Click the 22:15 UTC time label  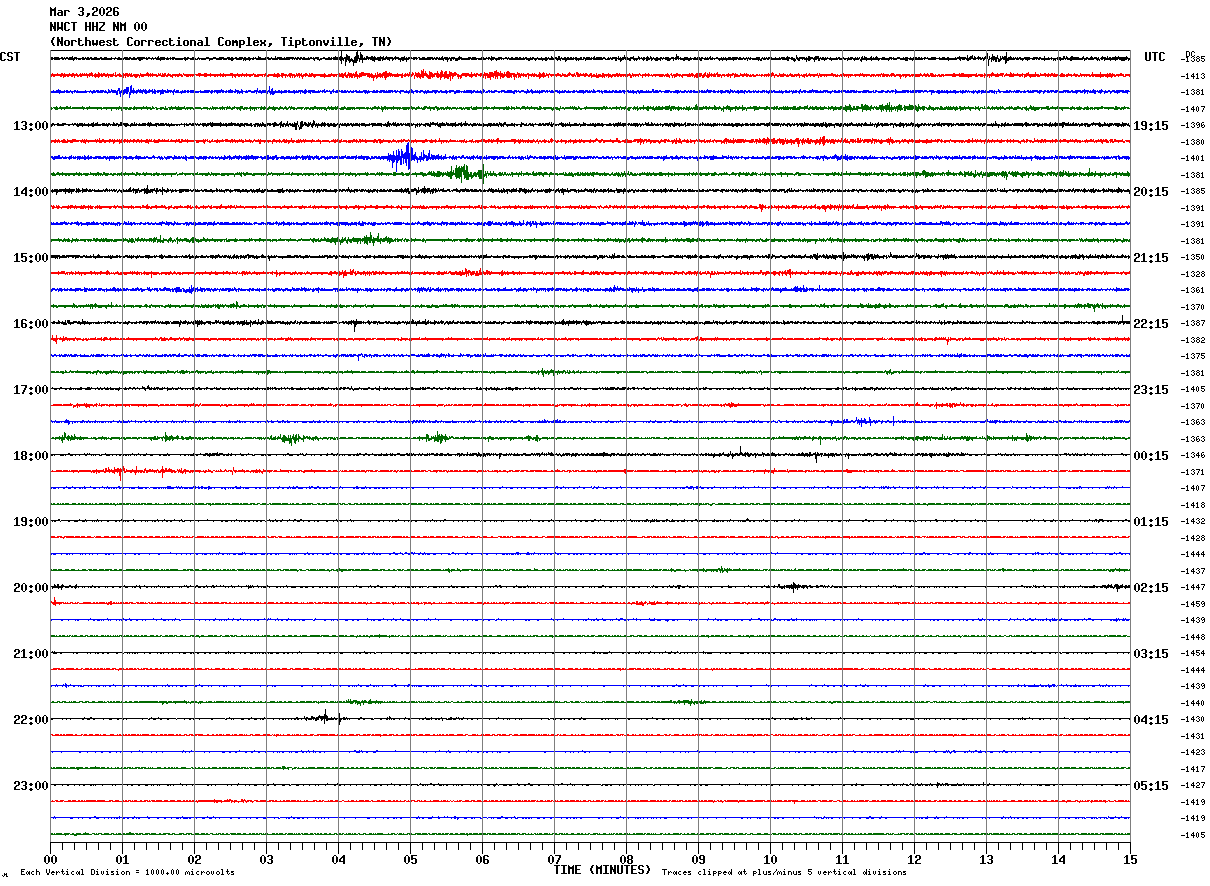pyautogui.click(x=1151, y=324)
